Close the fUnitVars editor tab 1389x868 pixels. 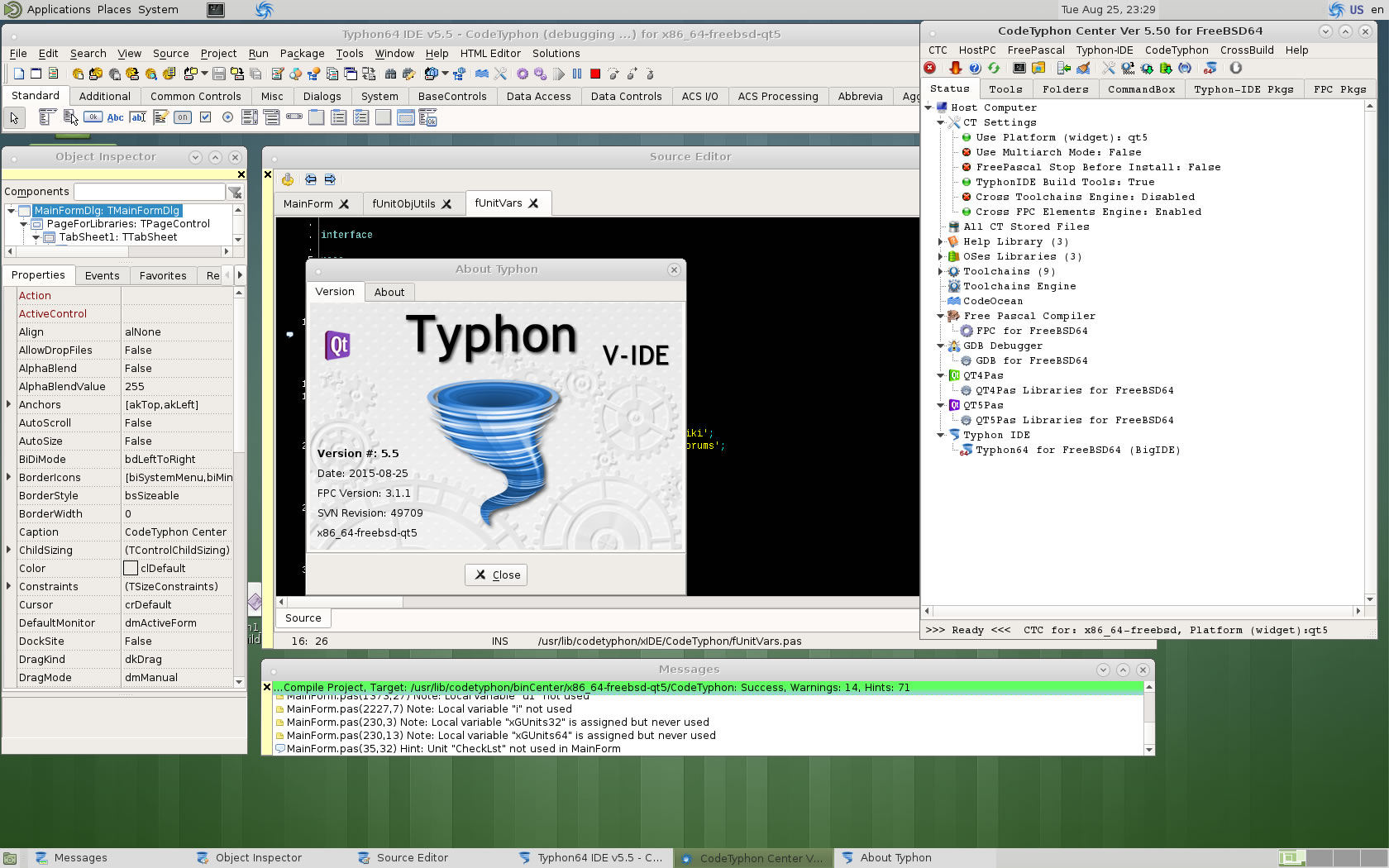click(533, 203)
